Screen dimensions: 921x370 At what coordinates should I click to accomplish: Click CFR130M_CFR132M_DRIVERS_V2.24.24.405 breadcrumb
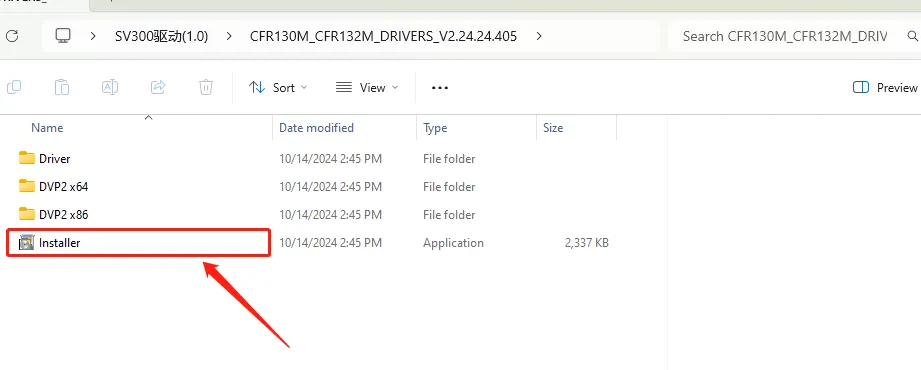[384, 36]
